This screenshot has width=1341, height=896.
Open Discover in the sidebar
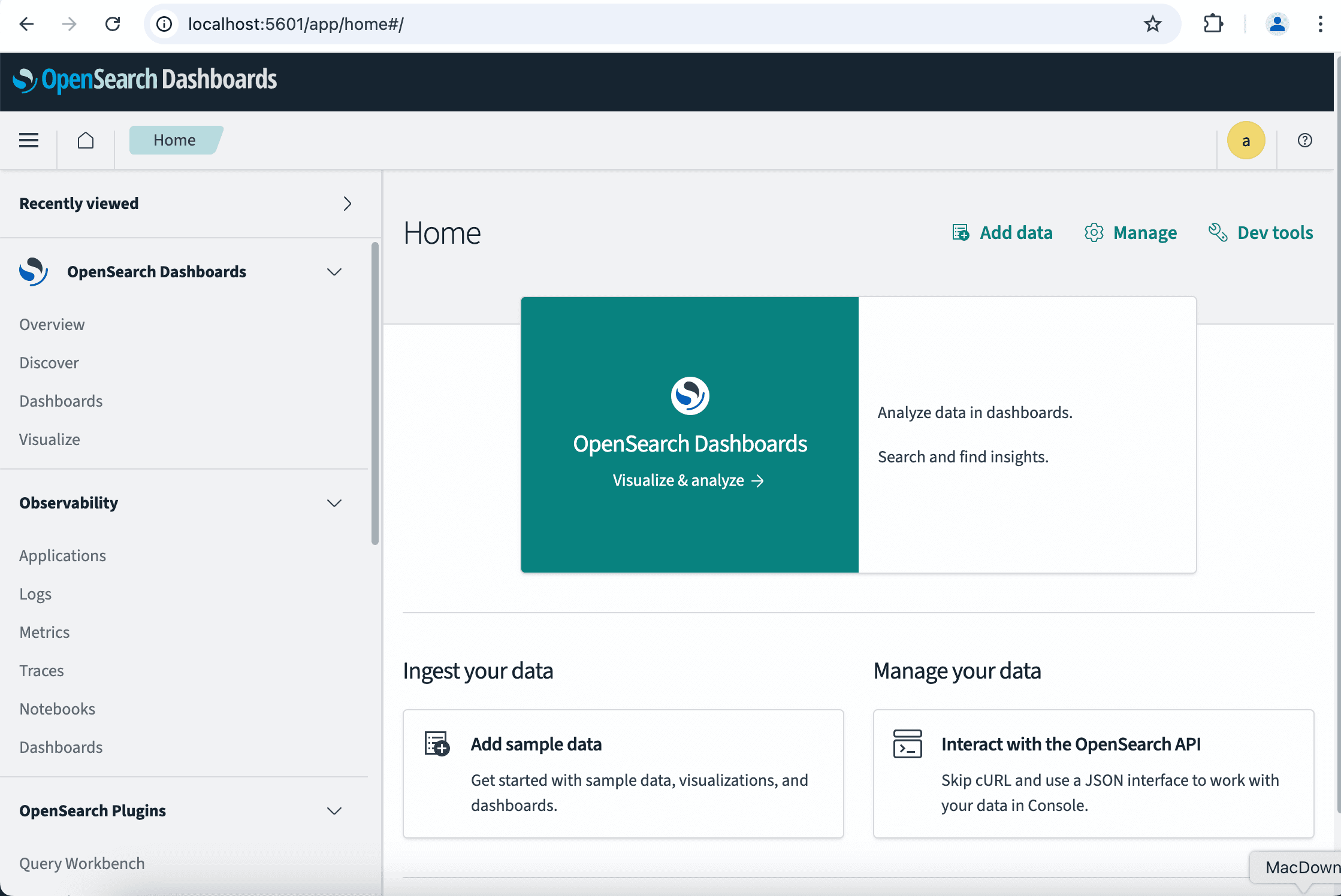coord(49,363)
